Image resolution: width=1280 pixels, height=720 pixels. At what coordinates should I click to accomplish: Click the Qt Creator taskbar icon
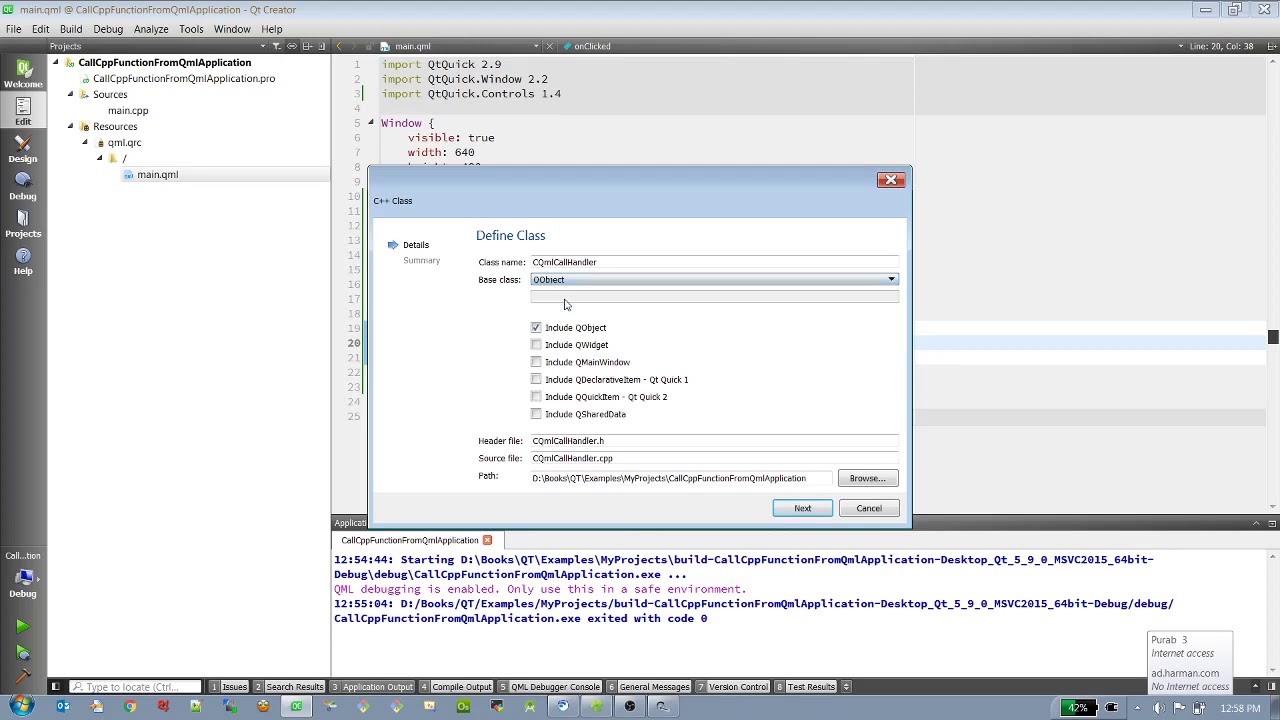pyautogui.click(x=297, y=707)
